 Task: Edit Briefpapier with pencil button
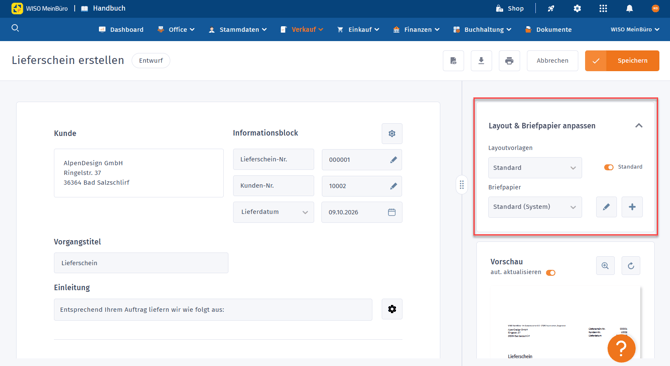click(x=606, y=207)
